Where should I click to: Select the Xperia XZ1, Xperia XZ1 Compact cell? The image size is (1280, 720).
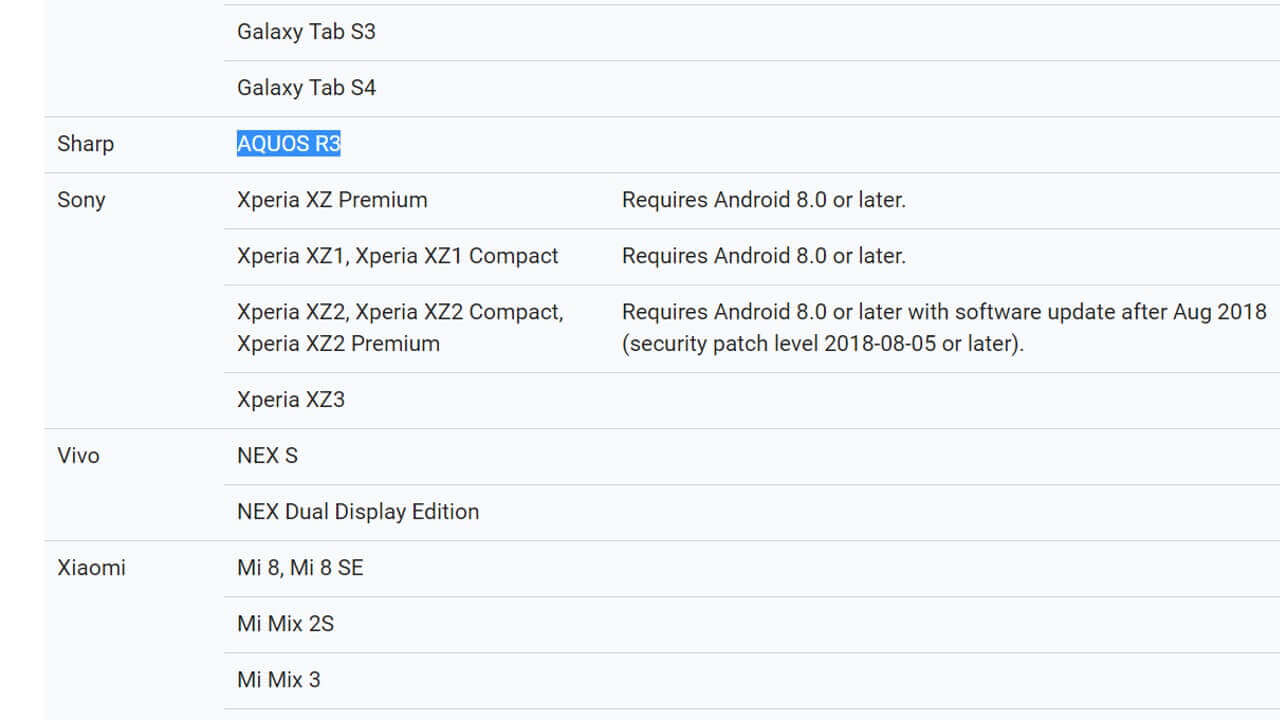pyautogui.click(x=398, y=256)
